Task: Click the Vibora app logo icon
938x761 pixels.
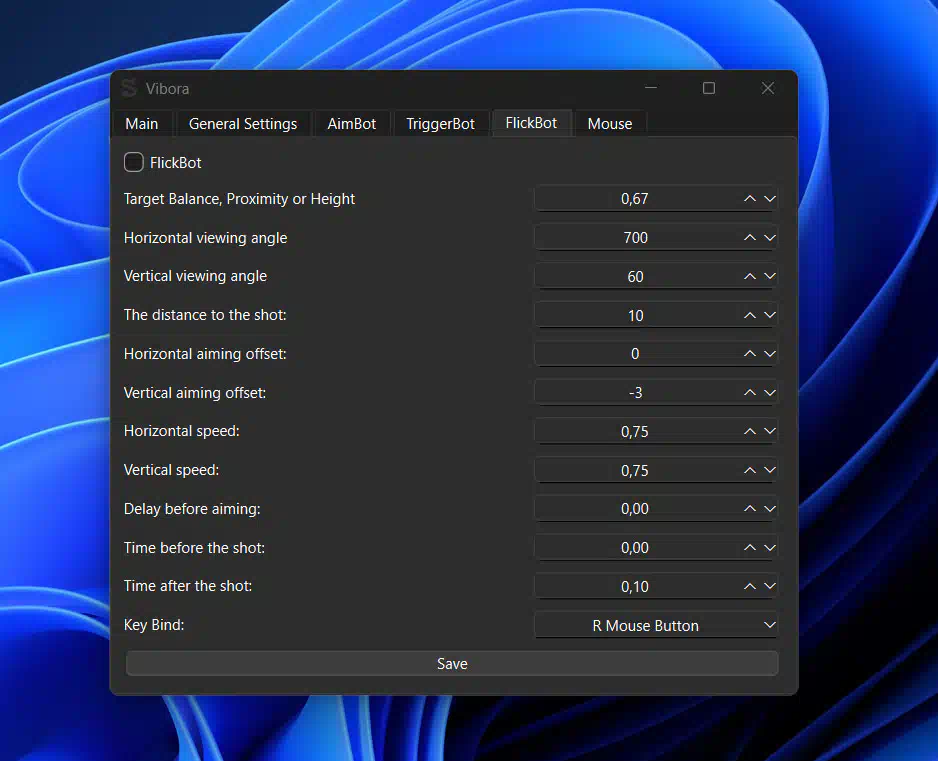Action: (129, 88)
